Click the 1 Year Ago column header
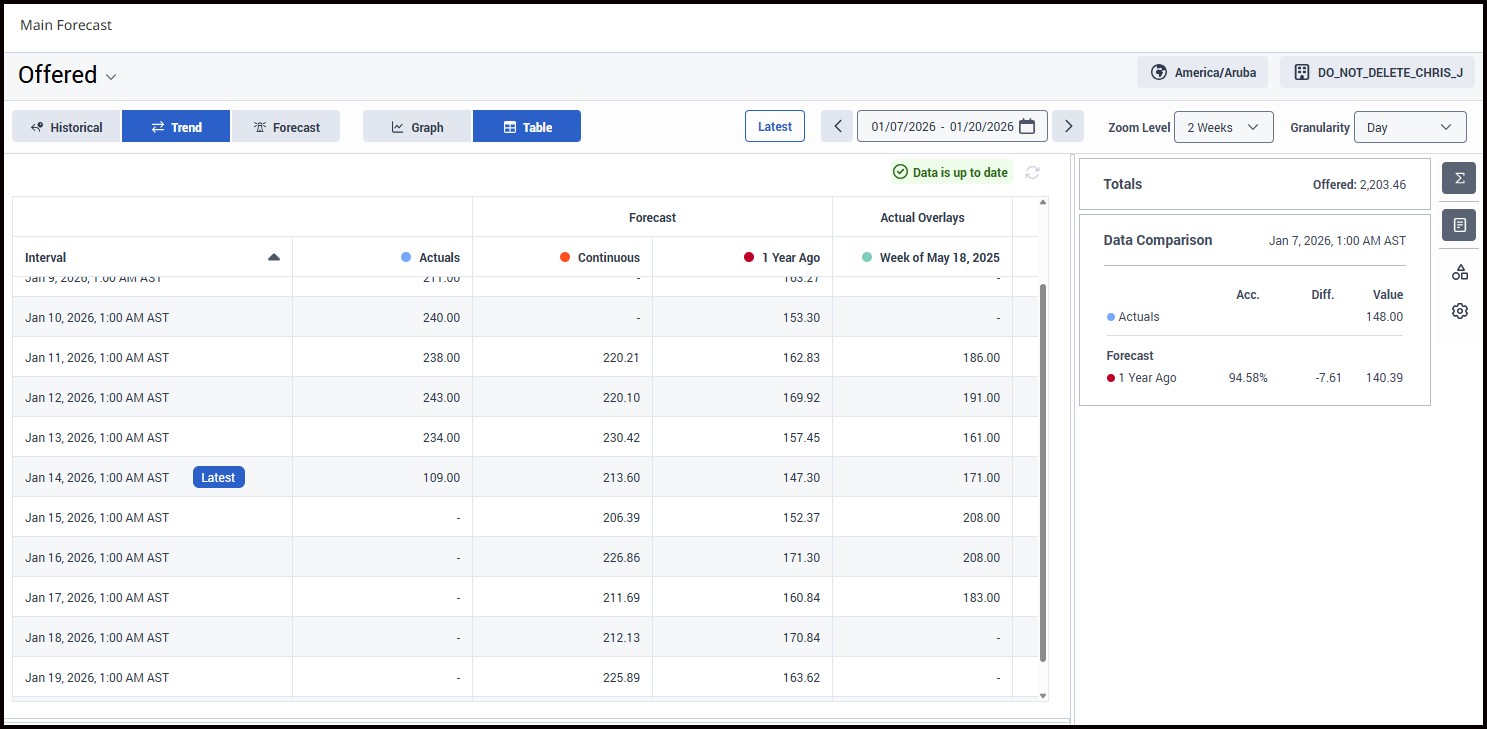1487x729 pixels. [743, 257]
